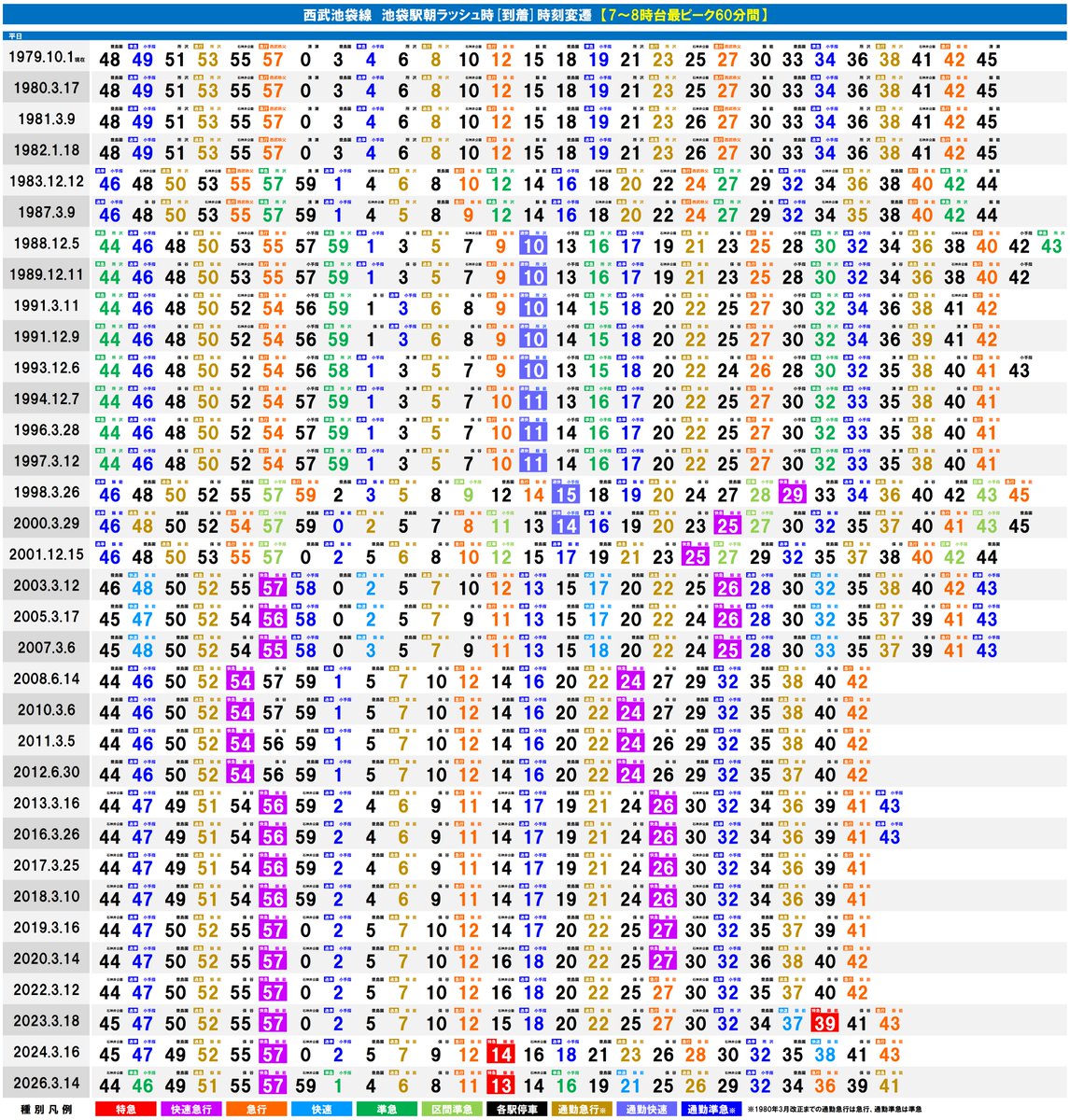Image resolution: width=1070 pixels, height=1120 pixels.
Task: Click the 平日 label under the title
Action: point(14,35)
